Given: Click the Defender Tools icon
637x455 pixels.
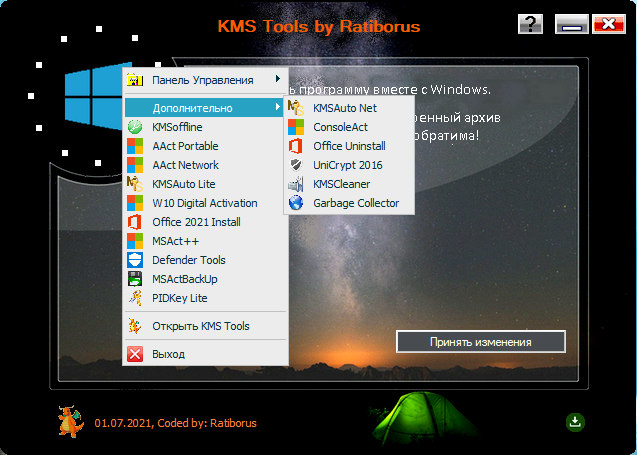Looking at the screenshot, I should click(135, 260).
